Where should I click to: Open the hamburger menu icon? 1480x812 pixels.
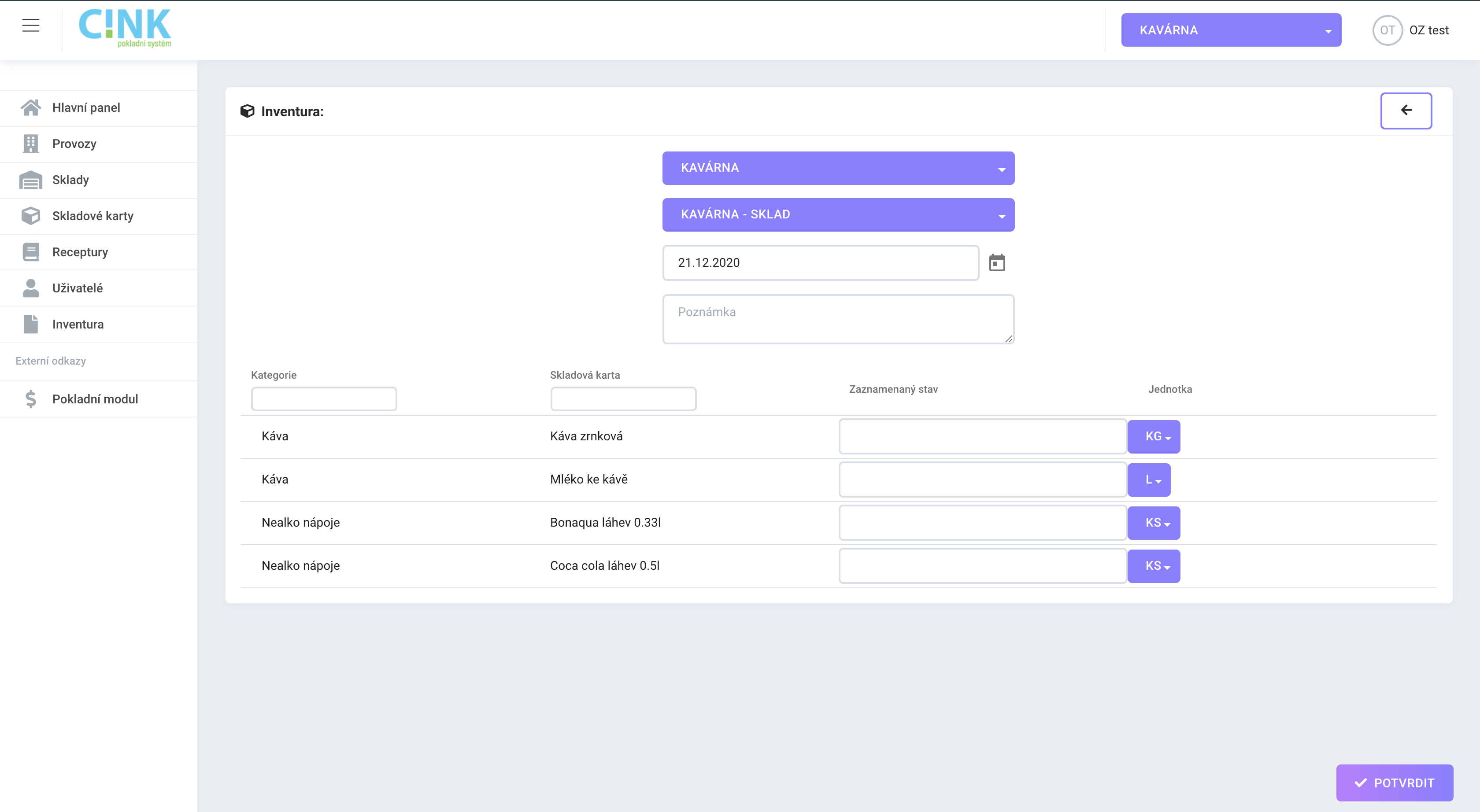click(x=30, y=25)
